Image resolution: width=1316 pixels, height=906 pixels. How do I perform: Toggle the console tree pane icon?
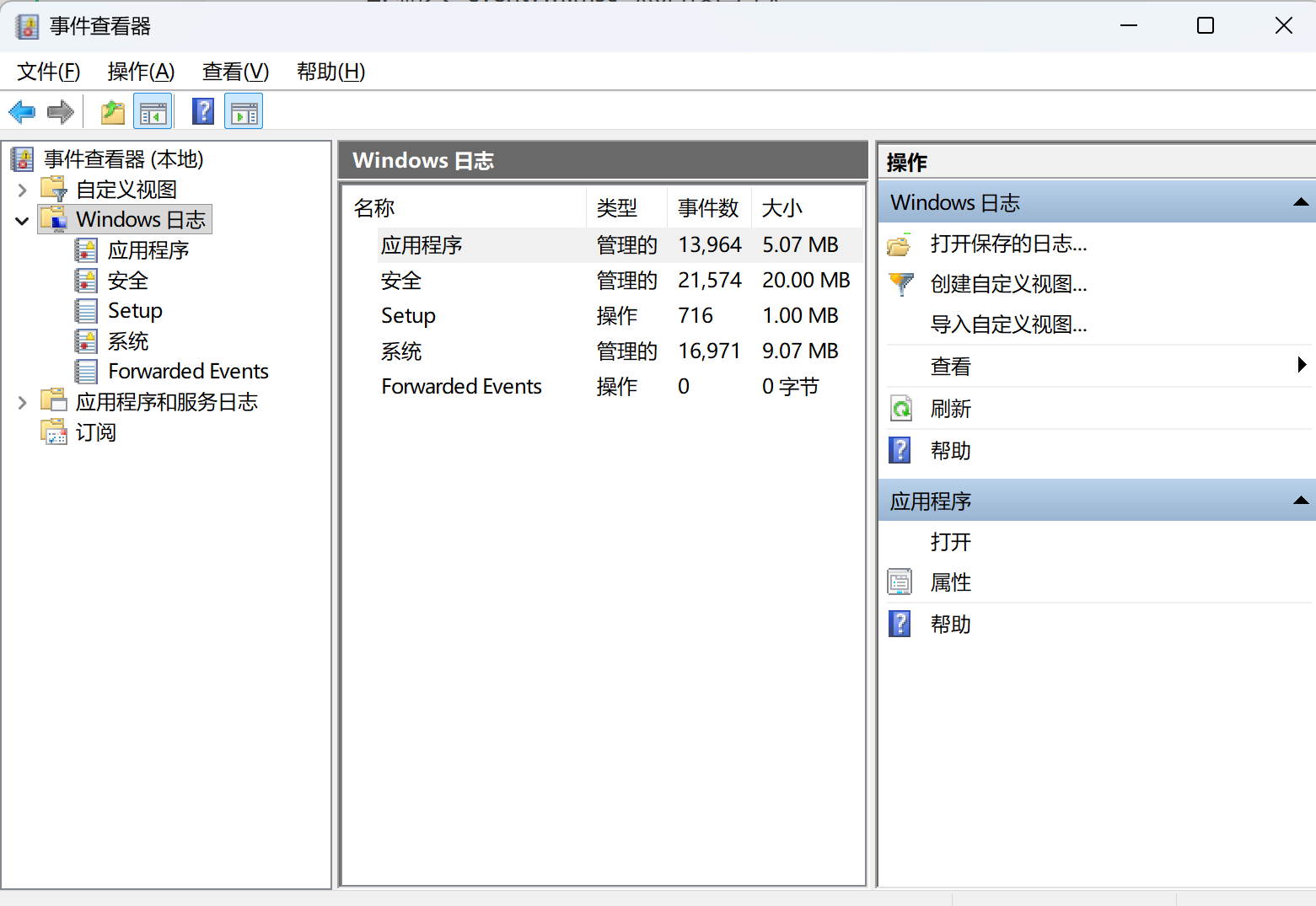point(153,111)
